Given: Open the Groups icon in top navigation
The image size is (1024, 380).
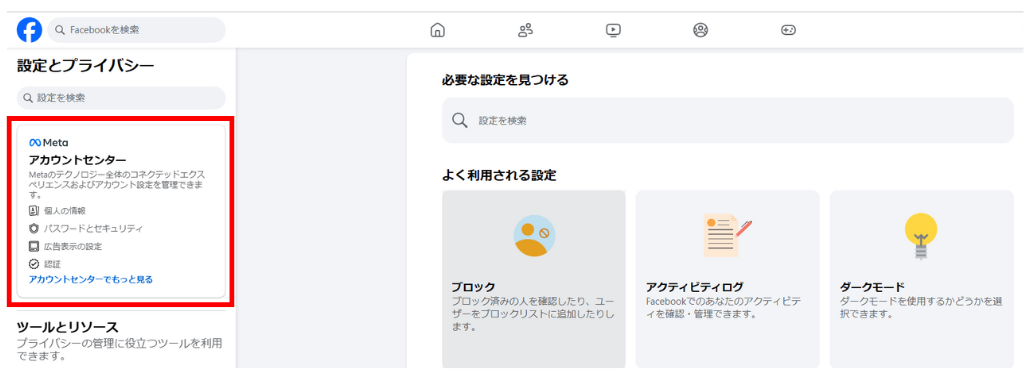Looking at the screenshot, I should (x=701, y=30).
